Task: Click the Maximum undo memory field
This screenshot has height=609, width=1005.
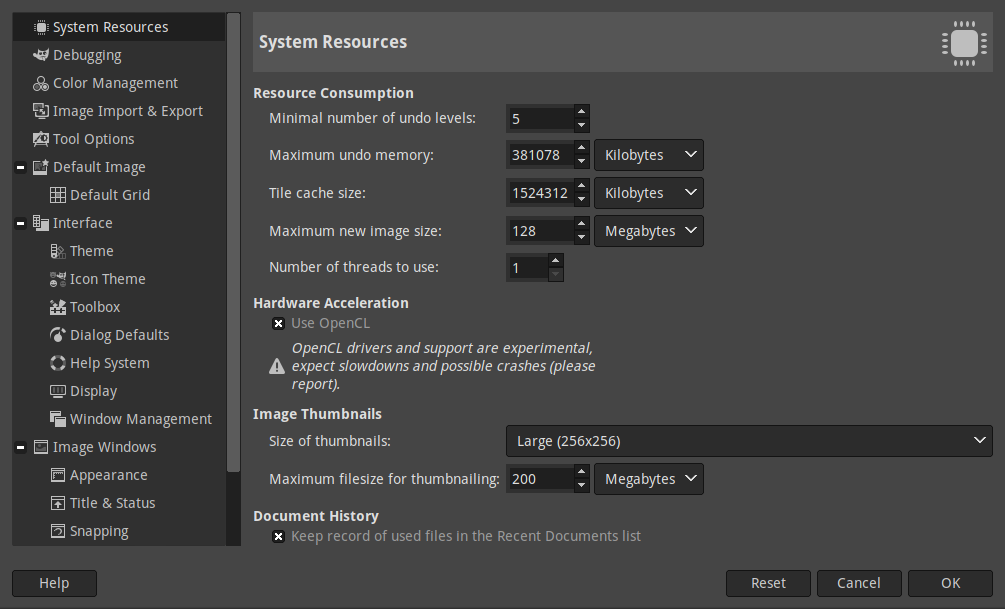Action: 540,155
